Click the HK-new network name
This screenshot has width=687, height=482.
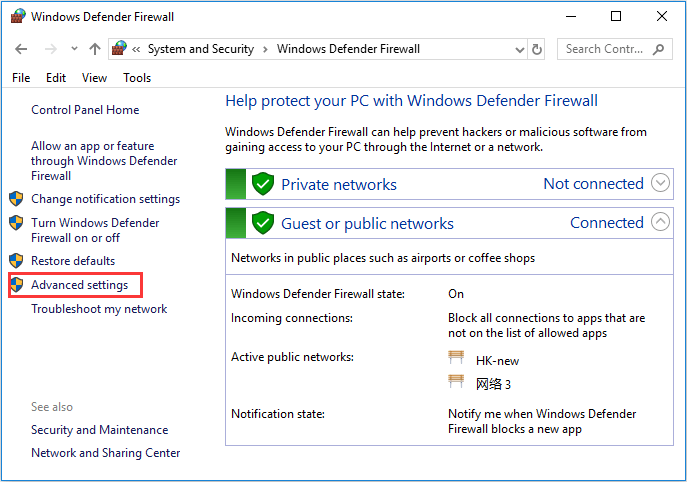coord(497,361)
